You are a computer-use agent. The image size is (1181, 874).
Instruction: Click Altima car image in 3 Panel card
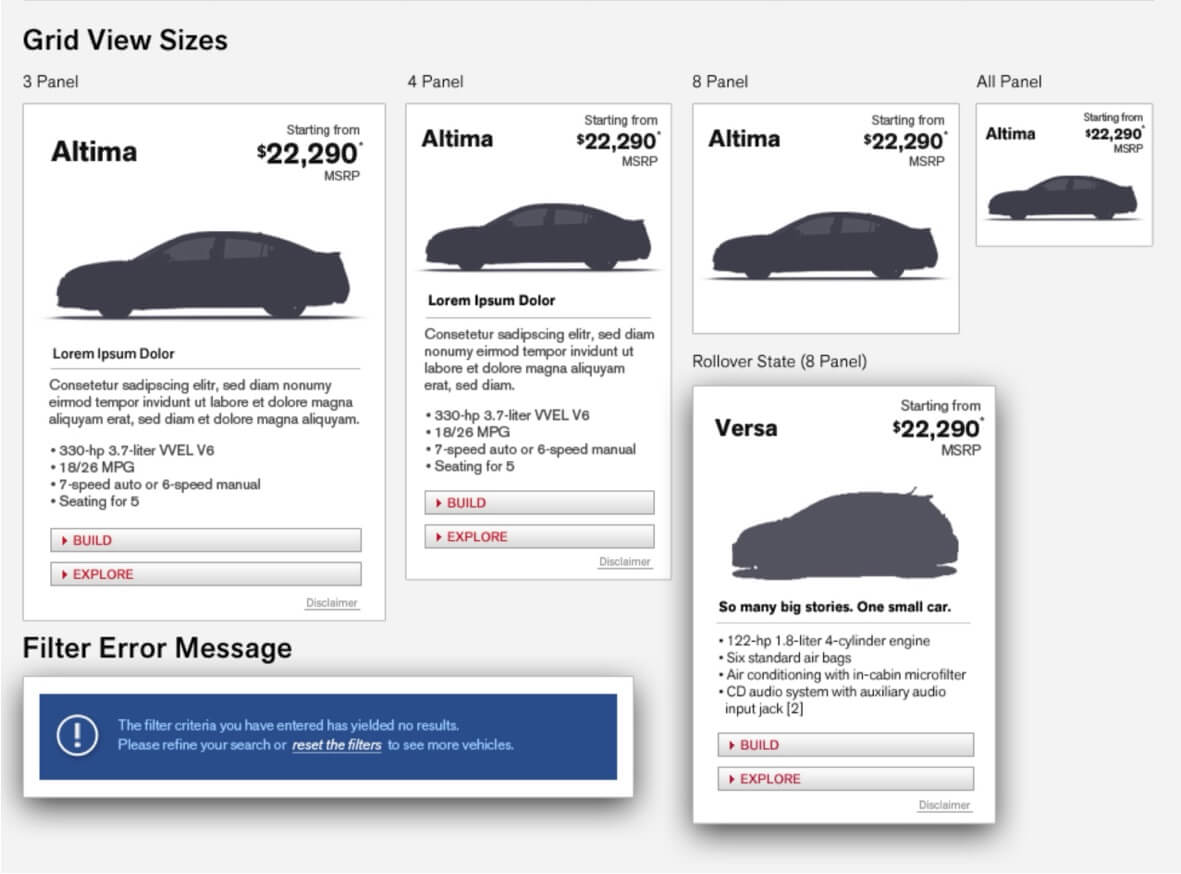[x=203, y=274]
